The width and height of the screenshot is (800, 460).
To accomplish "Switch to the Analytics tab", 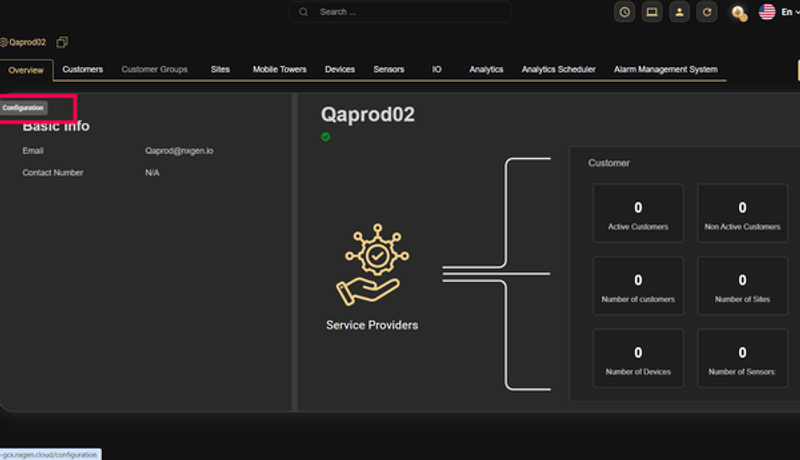I will coord(486,69).
